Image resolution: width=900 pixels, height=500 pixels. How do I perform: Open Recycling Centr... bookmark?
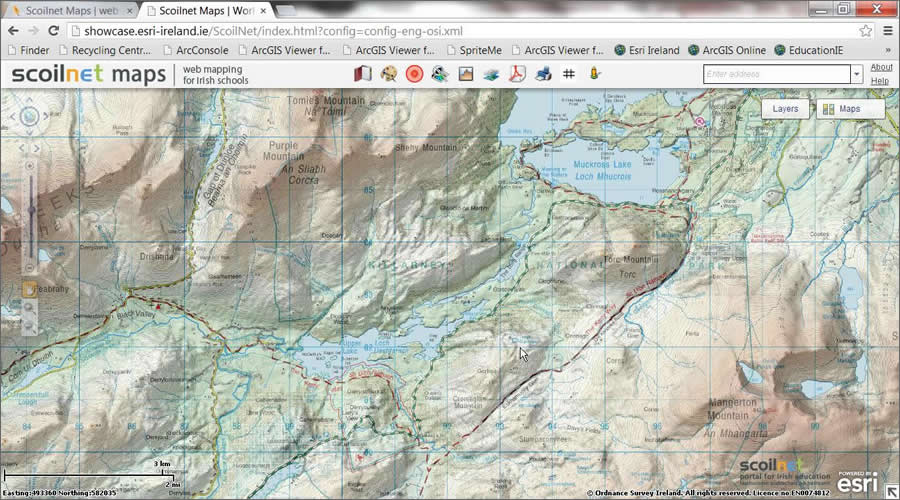[105, 51]
